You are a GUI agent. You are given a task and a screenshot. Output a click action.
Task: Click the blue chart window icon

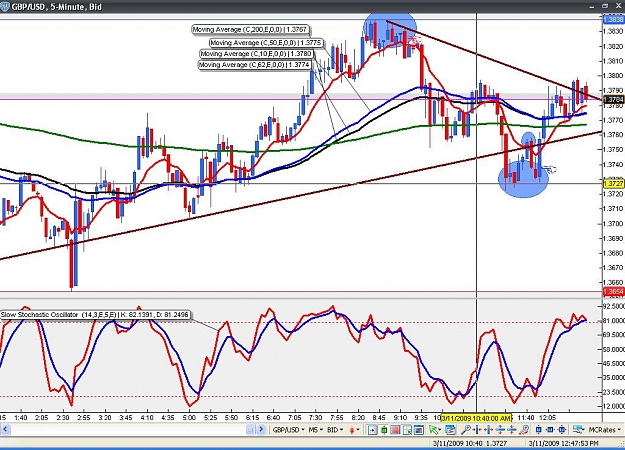point(419,430)
